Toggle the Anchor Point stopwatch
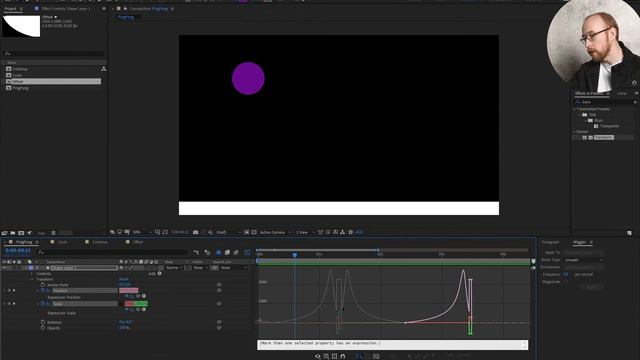This screenshot has width=640, height=360. point(43,284)
